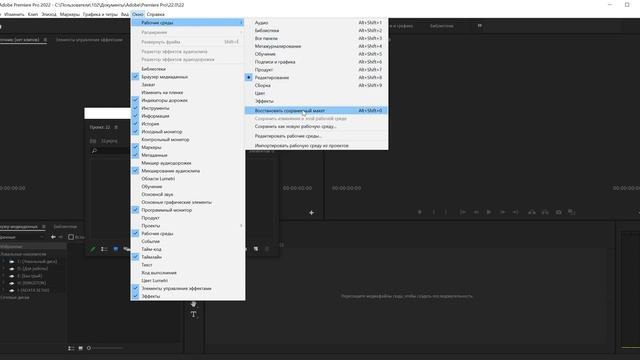Viewport: 640px width, 360px height.
Task: Open the Окно menu in menu bar
Action: point(138,14)
